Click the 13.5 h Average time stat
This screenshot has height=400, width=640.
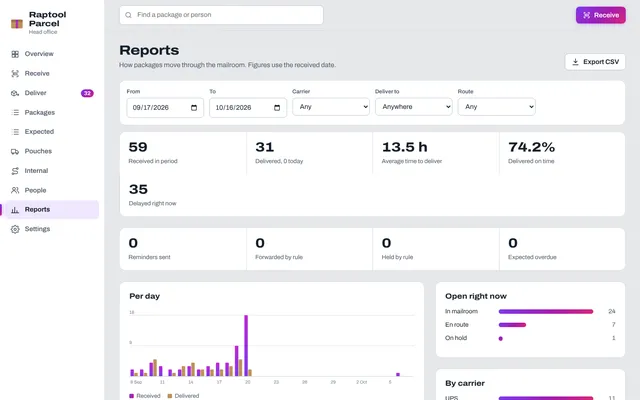pyautogui.click(x=436, y=153)
